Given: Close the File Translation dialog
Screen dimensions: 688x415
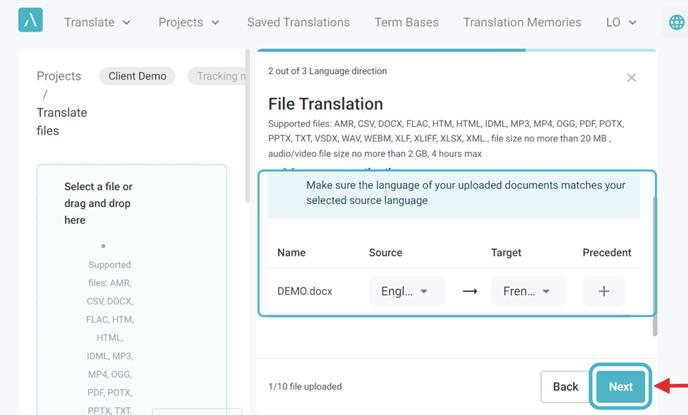Looking at the screenshot, I should point(631,78).
